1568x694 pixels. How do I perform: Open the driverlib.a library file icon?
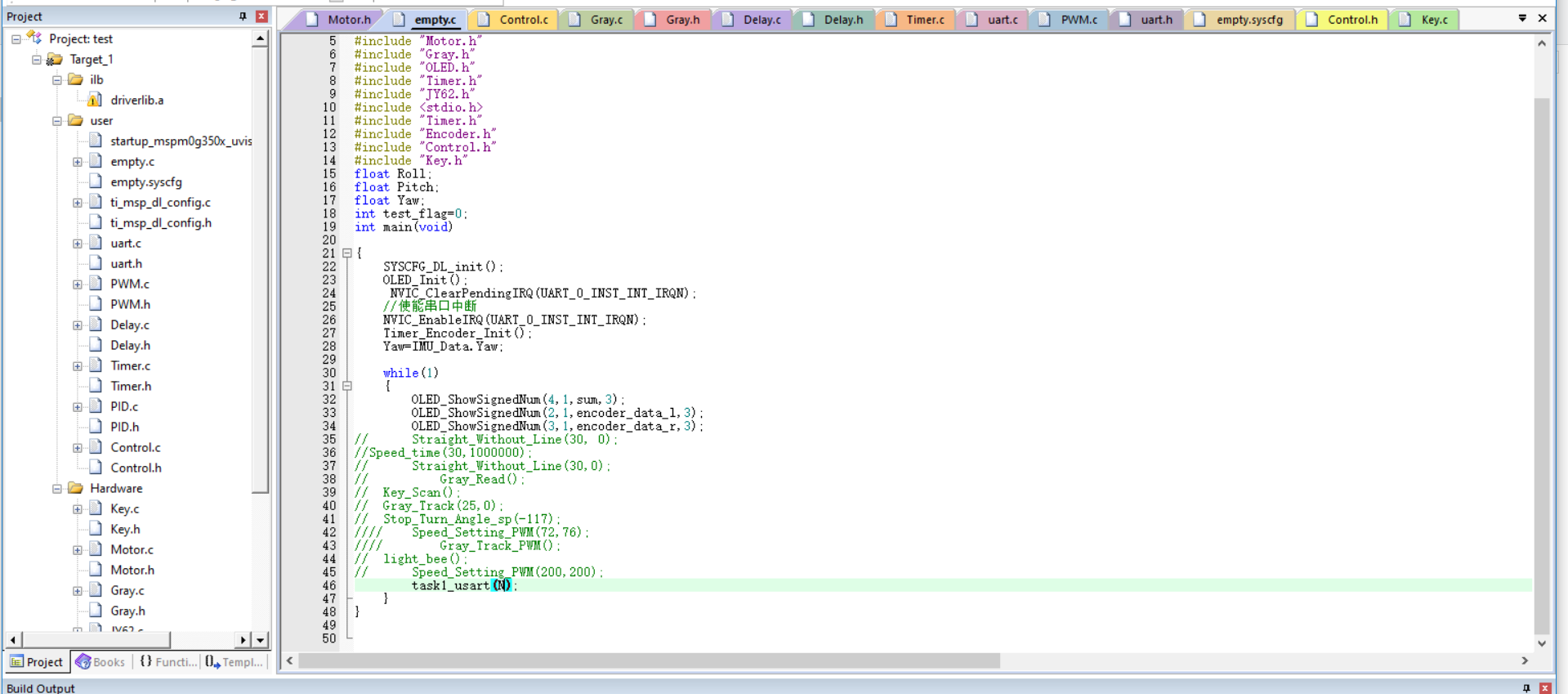pos(95,100)
